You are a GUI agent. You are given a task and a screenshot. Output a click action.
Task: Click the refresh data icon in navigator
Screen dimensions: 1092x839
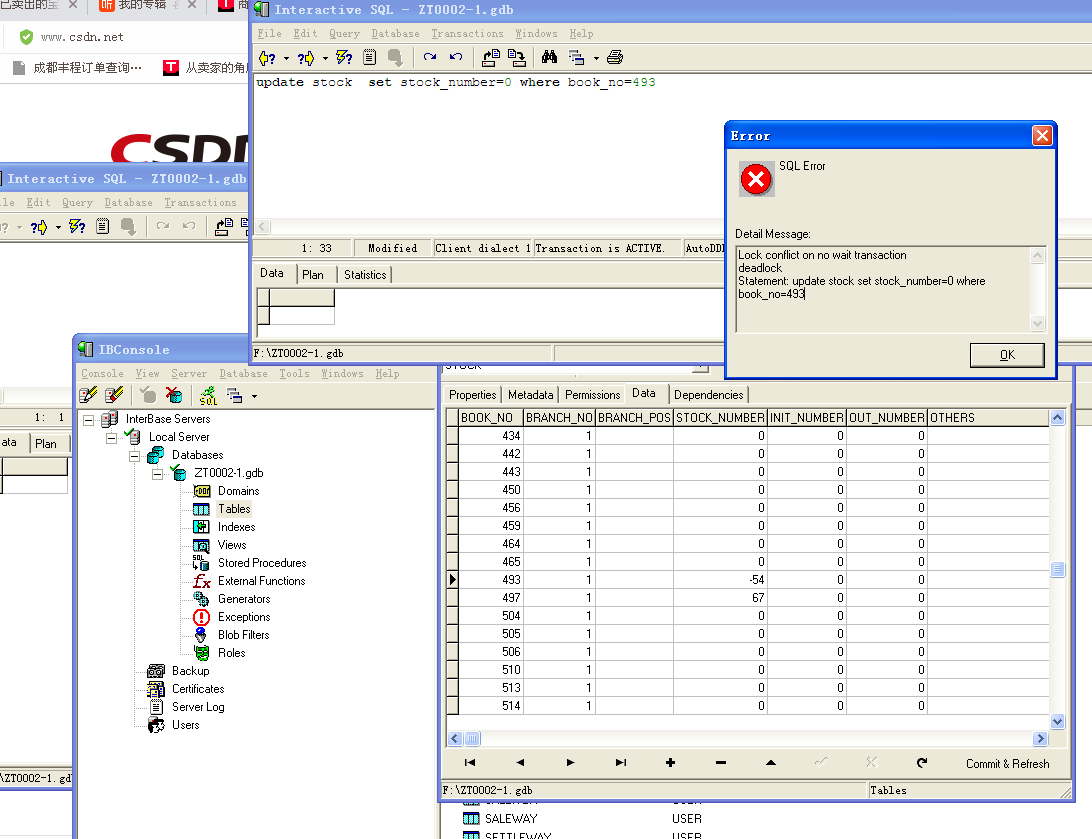922,763
